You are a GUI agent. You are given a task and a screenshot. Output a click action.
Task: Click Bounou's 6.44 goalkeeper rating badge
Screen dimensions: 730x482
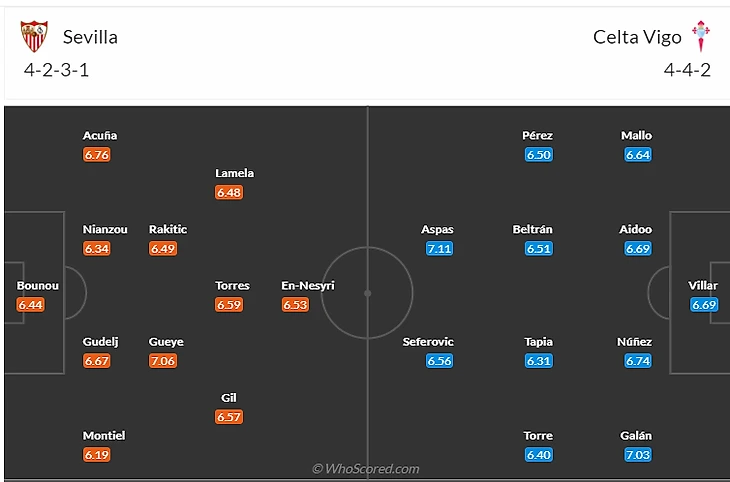31,305
